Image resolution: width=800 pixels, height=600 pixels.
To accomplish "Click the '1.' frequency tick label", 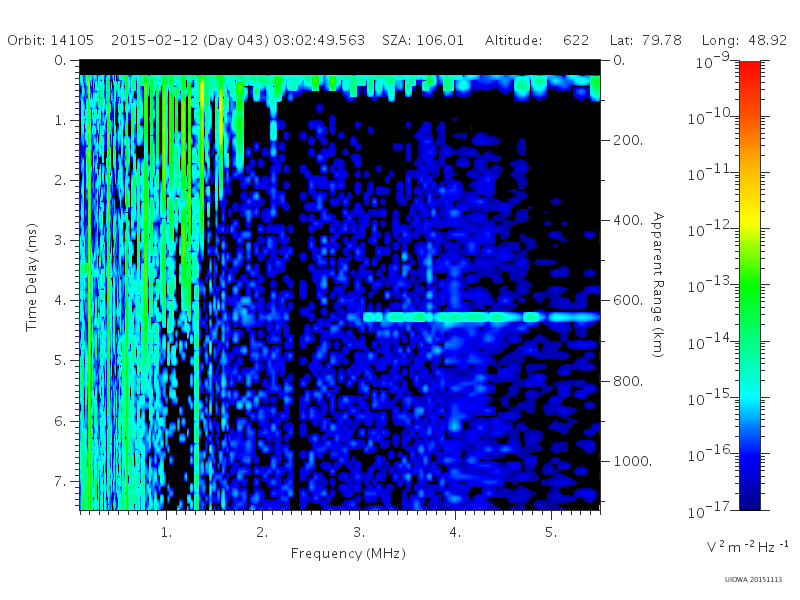I will pos(166,533).
